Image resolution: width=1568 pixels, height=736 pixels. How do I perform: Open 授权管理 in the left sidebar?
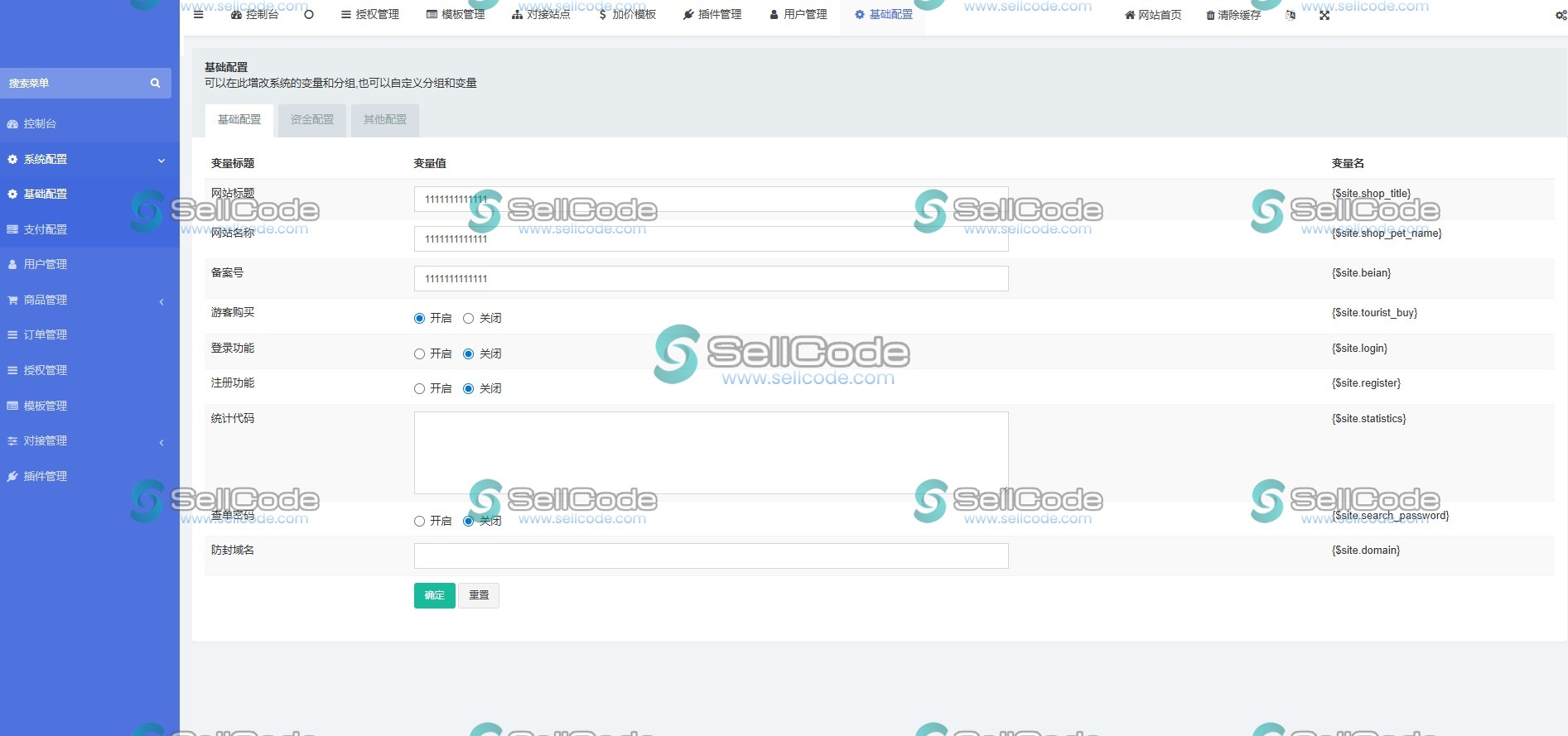coord(89,370)
